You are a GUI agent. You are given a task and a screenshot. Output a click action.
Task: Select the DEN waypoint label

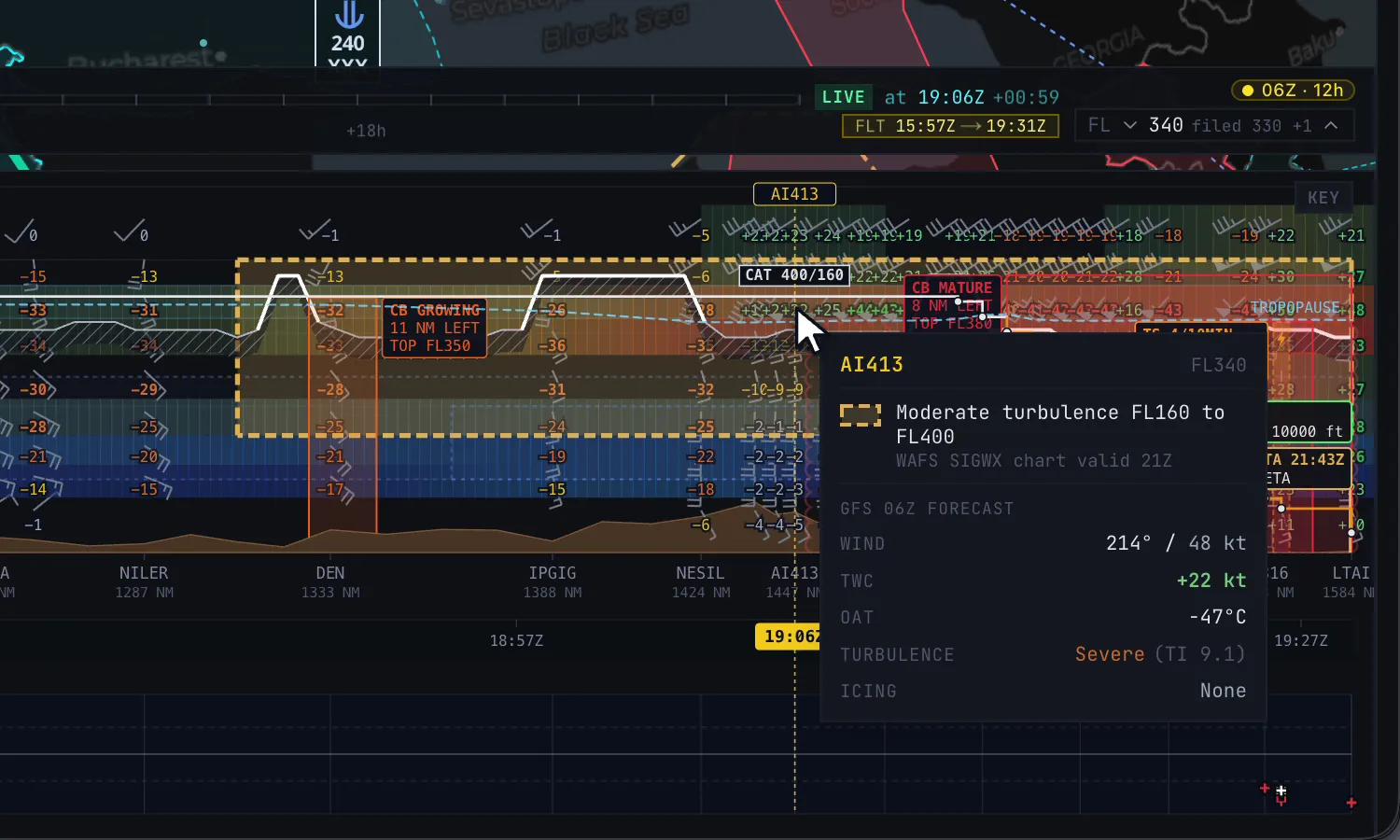[x=330, y=573]
